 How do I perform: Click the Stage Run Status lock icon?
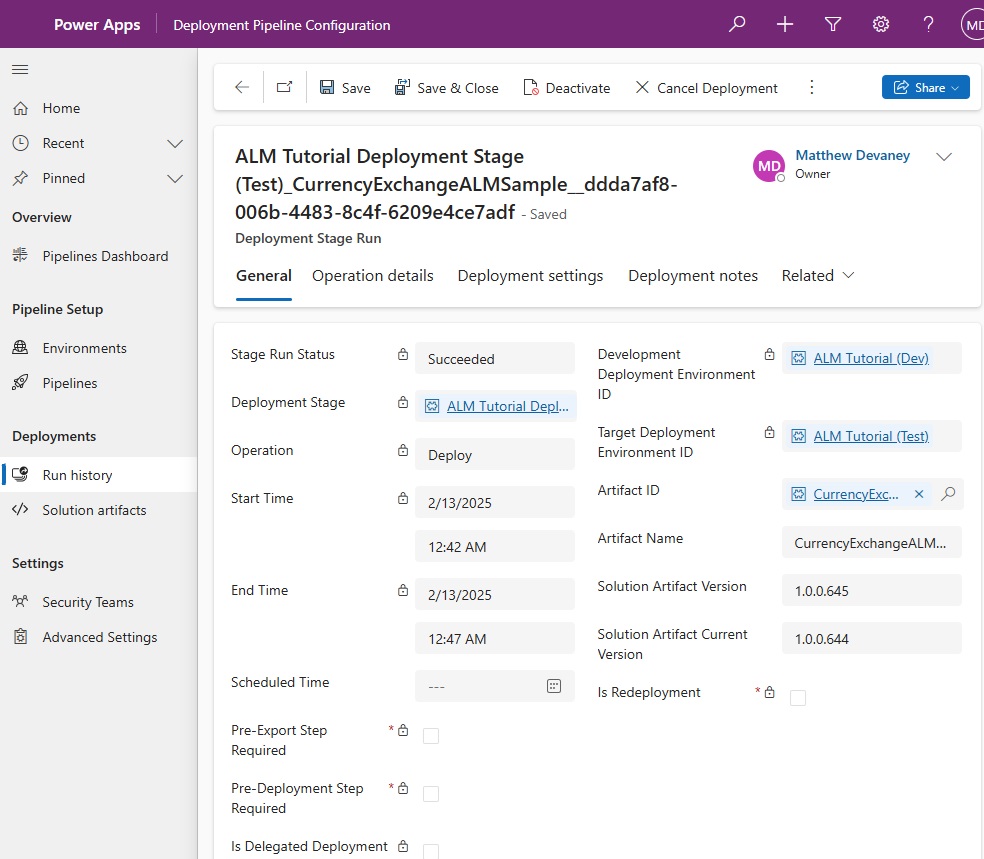[403, 355]
